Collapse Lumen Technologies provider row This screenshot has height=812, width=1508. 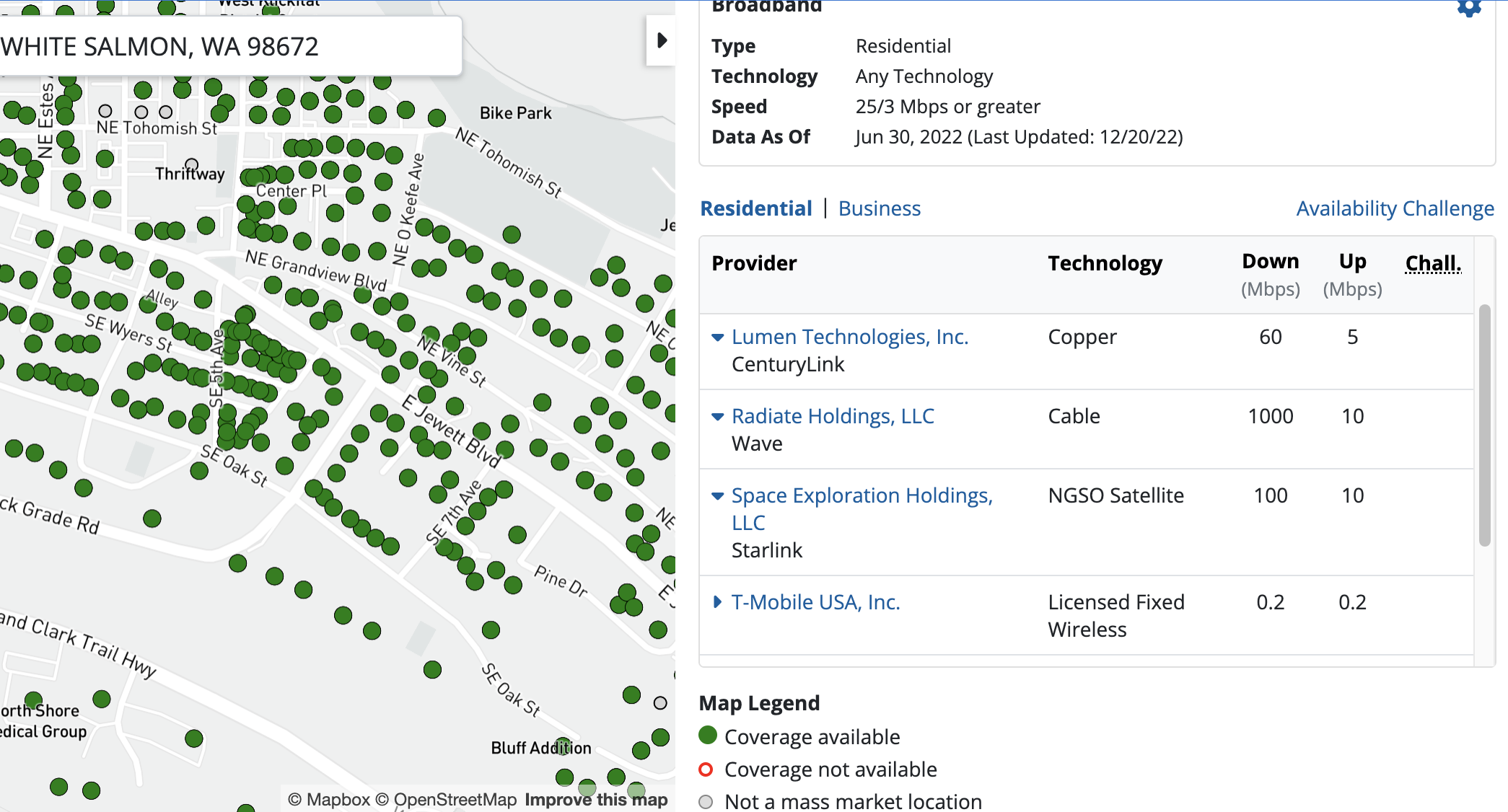(717, 337)
